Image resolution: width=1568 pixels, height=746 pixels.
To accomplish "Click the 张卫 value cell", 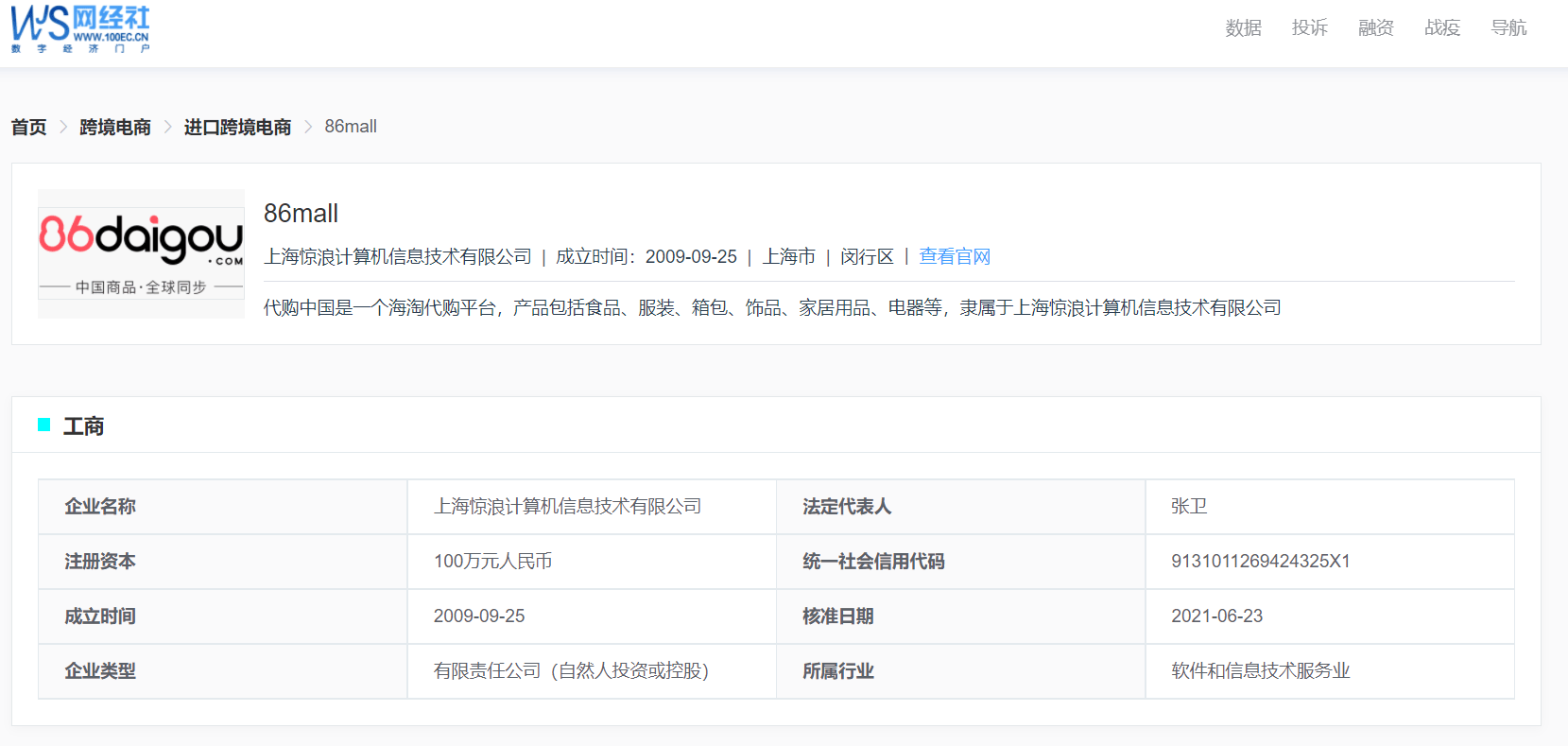I will (x=1330, y=507).
